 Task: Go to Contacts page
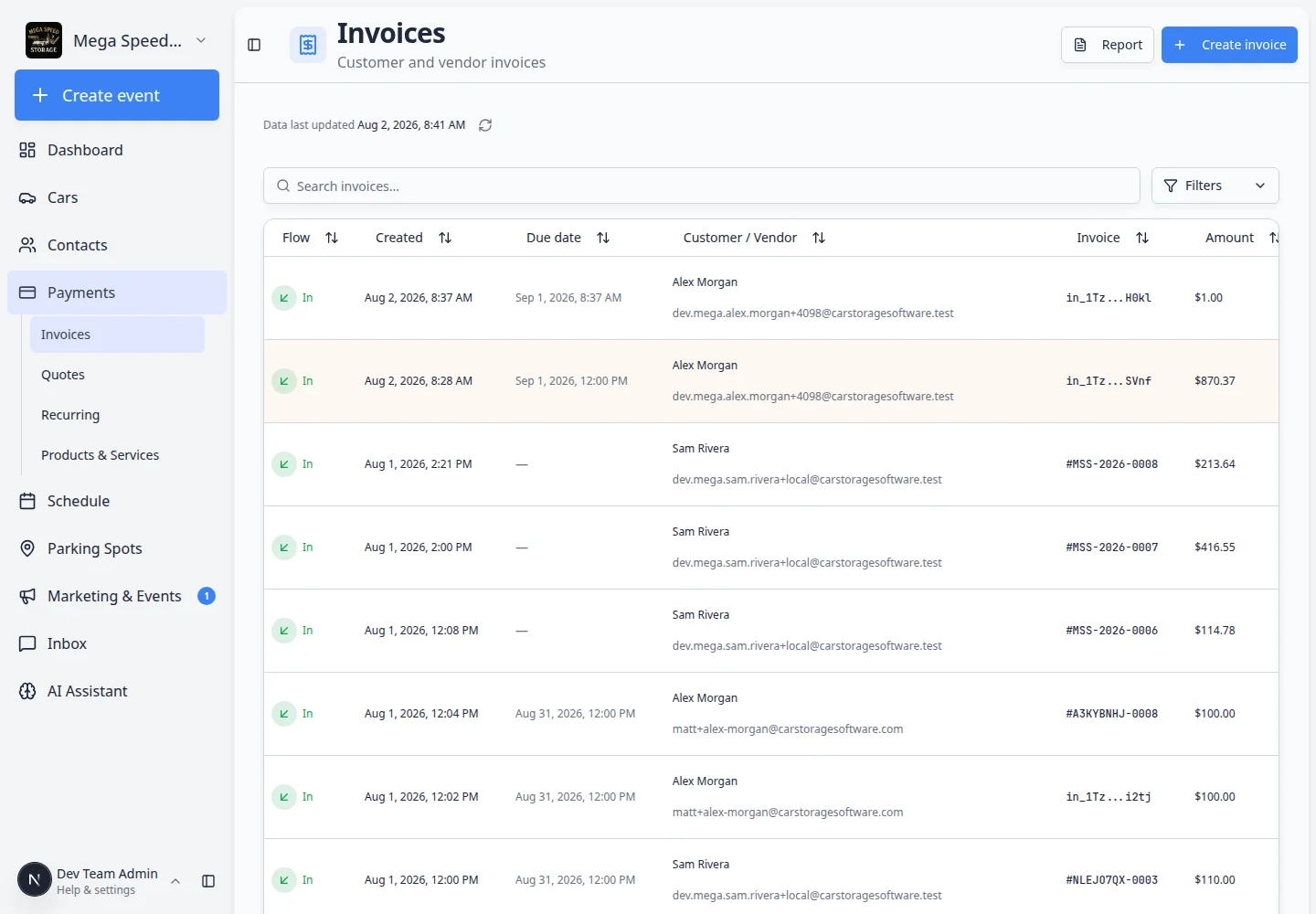coord(117,245)
